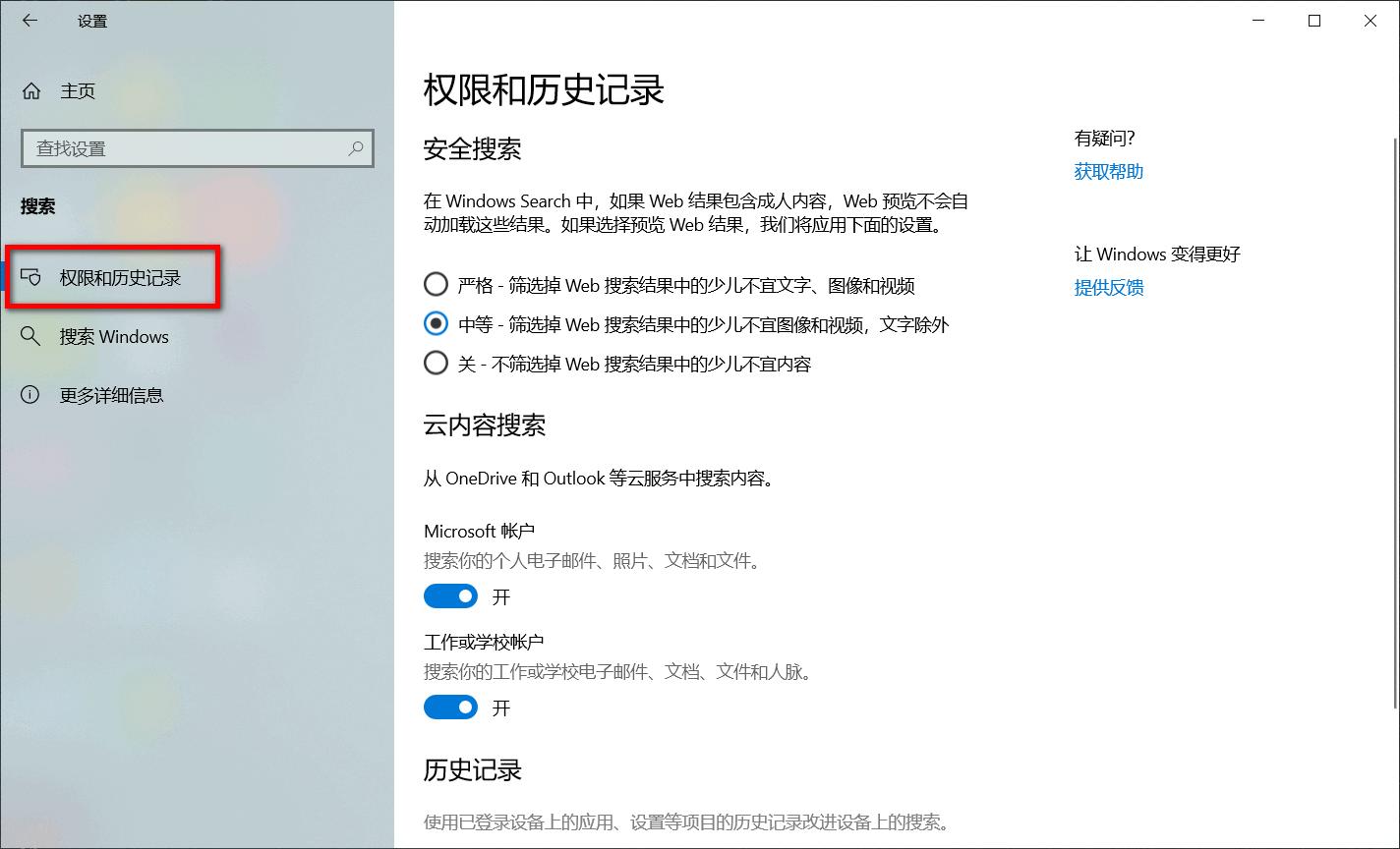Disable the 工作或学校帐户 search toggle
This screenshot has height=849, width=1400.
click(450, 707)
